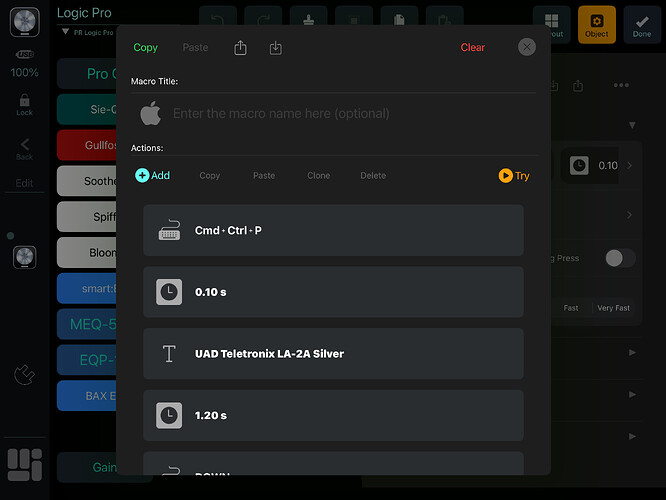Click the smart:EQ blue plugin button
Viewport: 666px width, 500px height.
click(x=87, y=288)
